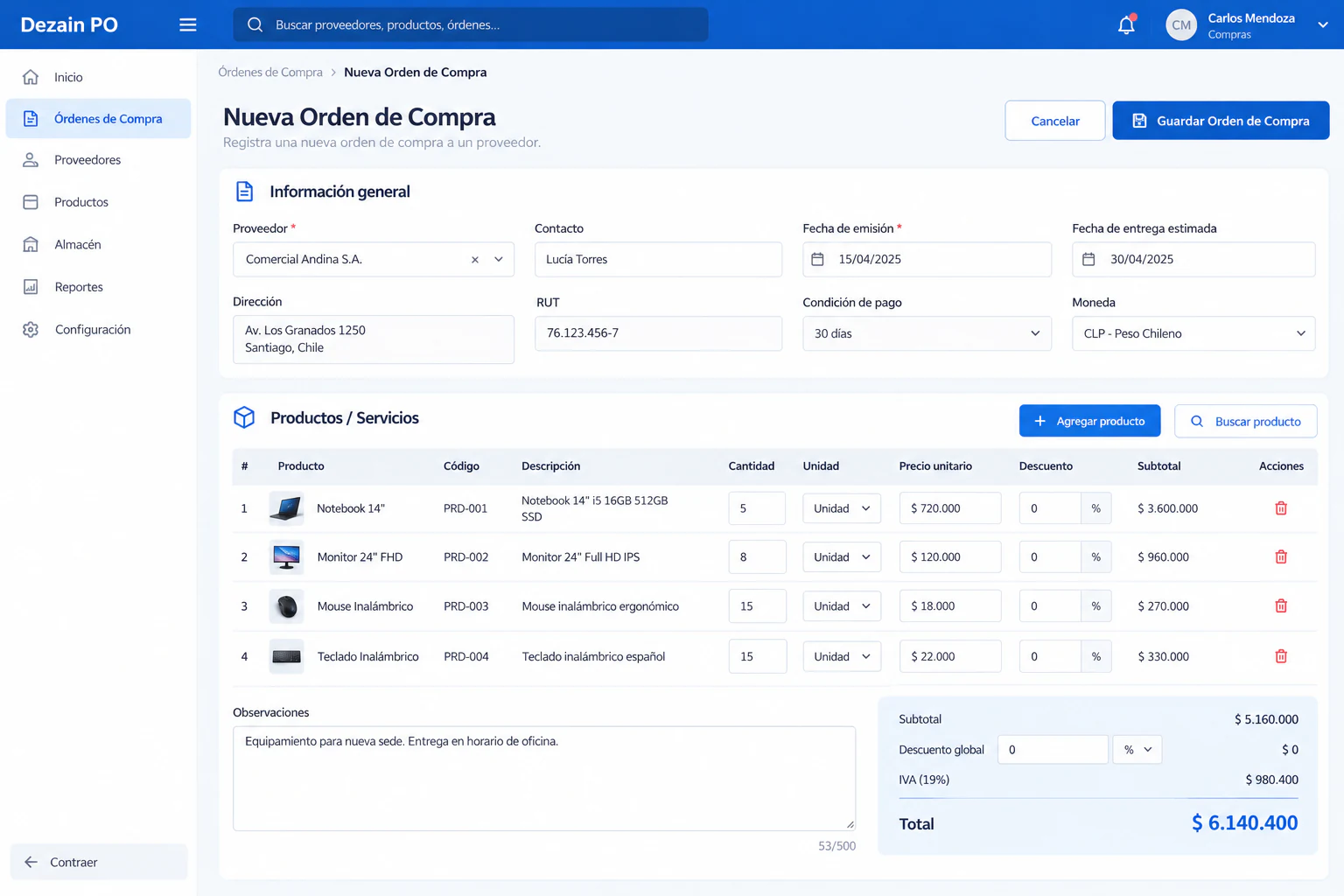The image size is (1344, 896).
Task: Click the PRD-003 code cell
Action: click(465, 606)
